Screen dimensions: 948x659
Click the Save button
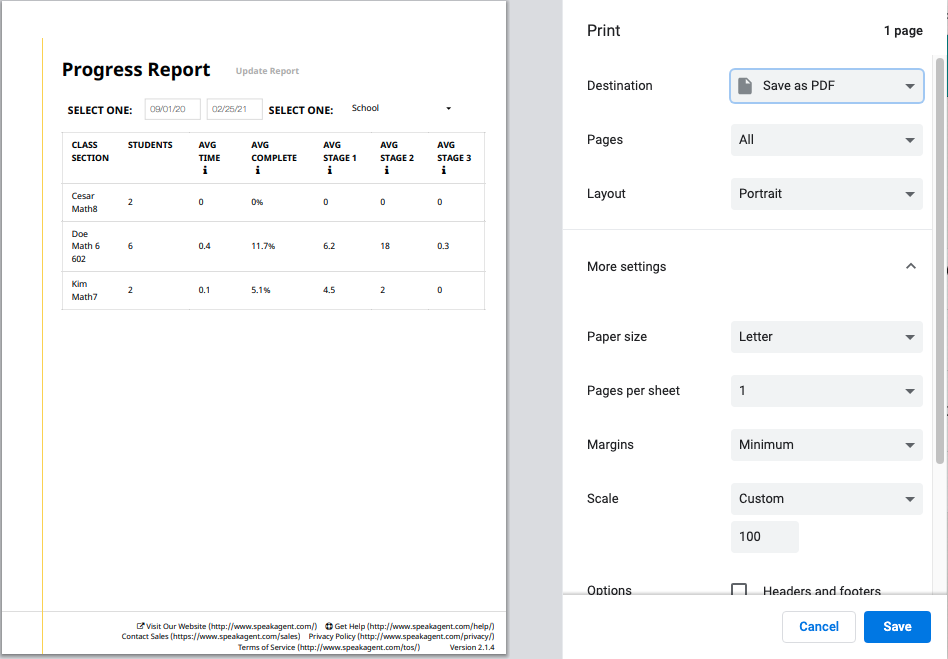897,626
